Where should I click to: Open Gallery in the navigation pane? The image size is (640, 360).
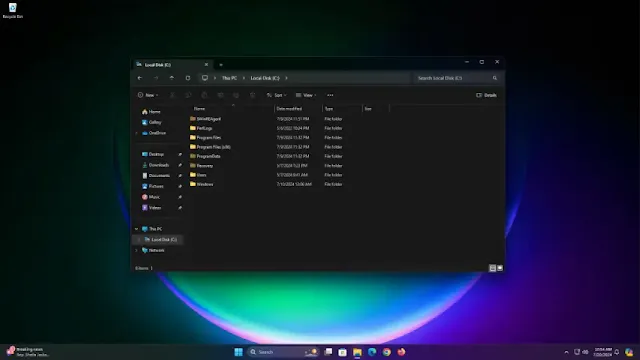[x=151, y=122]
